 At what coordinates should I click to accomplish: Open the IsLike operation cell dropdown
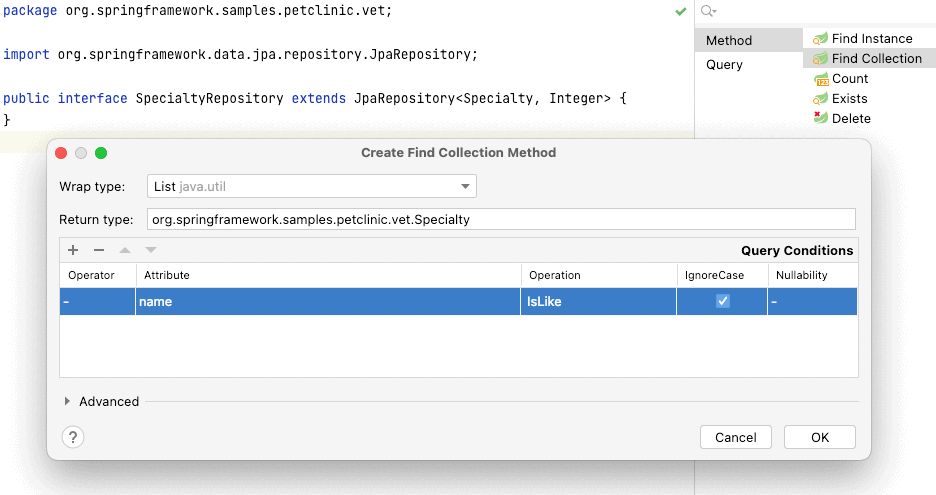point(598,301)
